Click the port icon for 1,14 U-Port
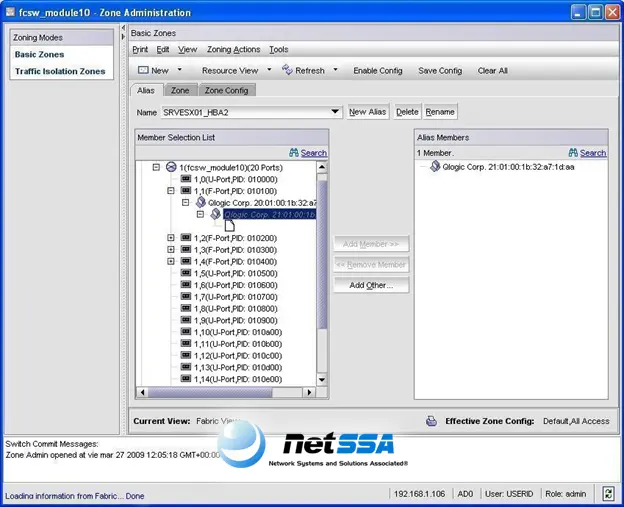 tap(186, 378)
